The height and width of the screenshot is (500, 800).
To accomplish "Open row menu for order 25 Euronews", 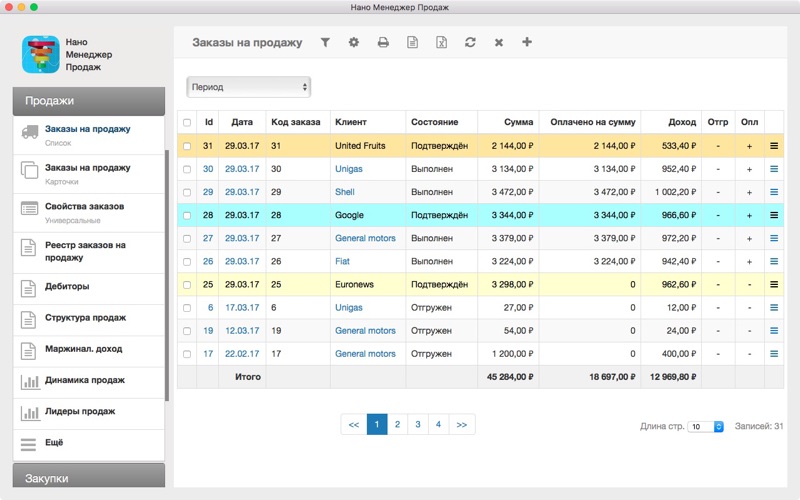I will (774, 285).
